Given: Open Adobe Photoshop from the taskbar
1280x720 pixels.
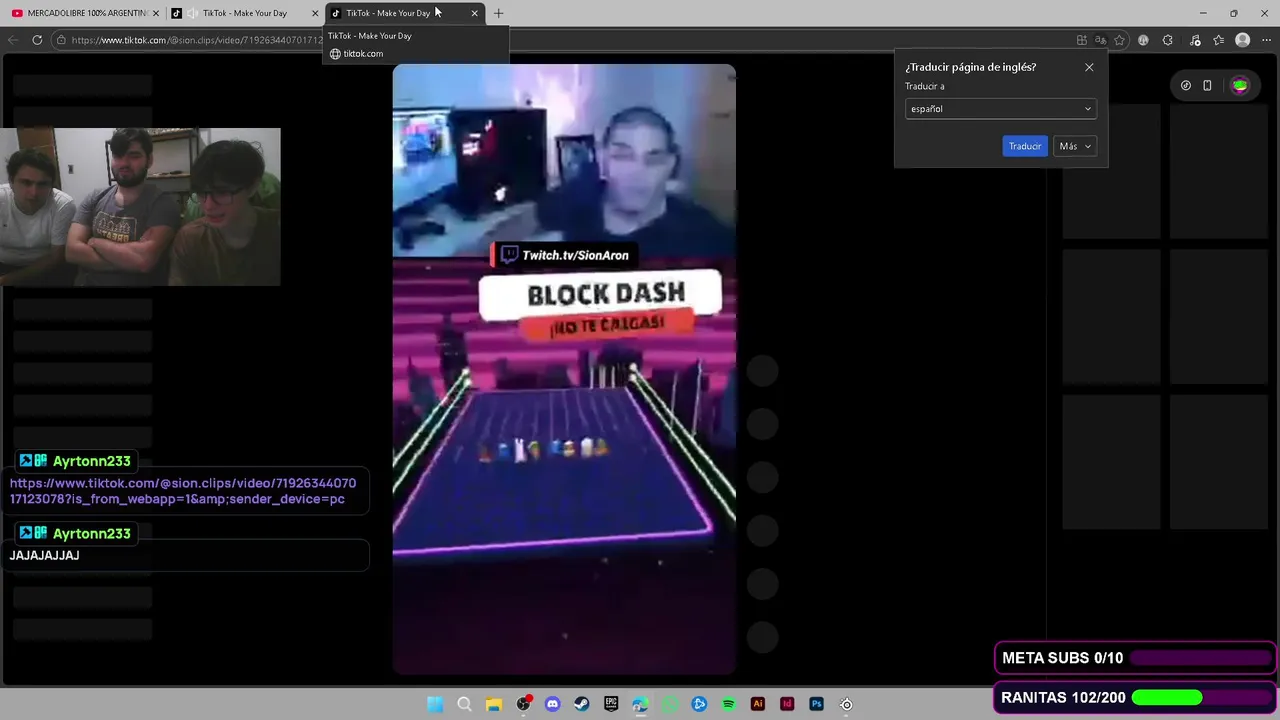Looking at the screenshot, I should [x=816, y=704].
